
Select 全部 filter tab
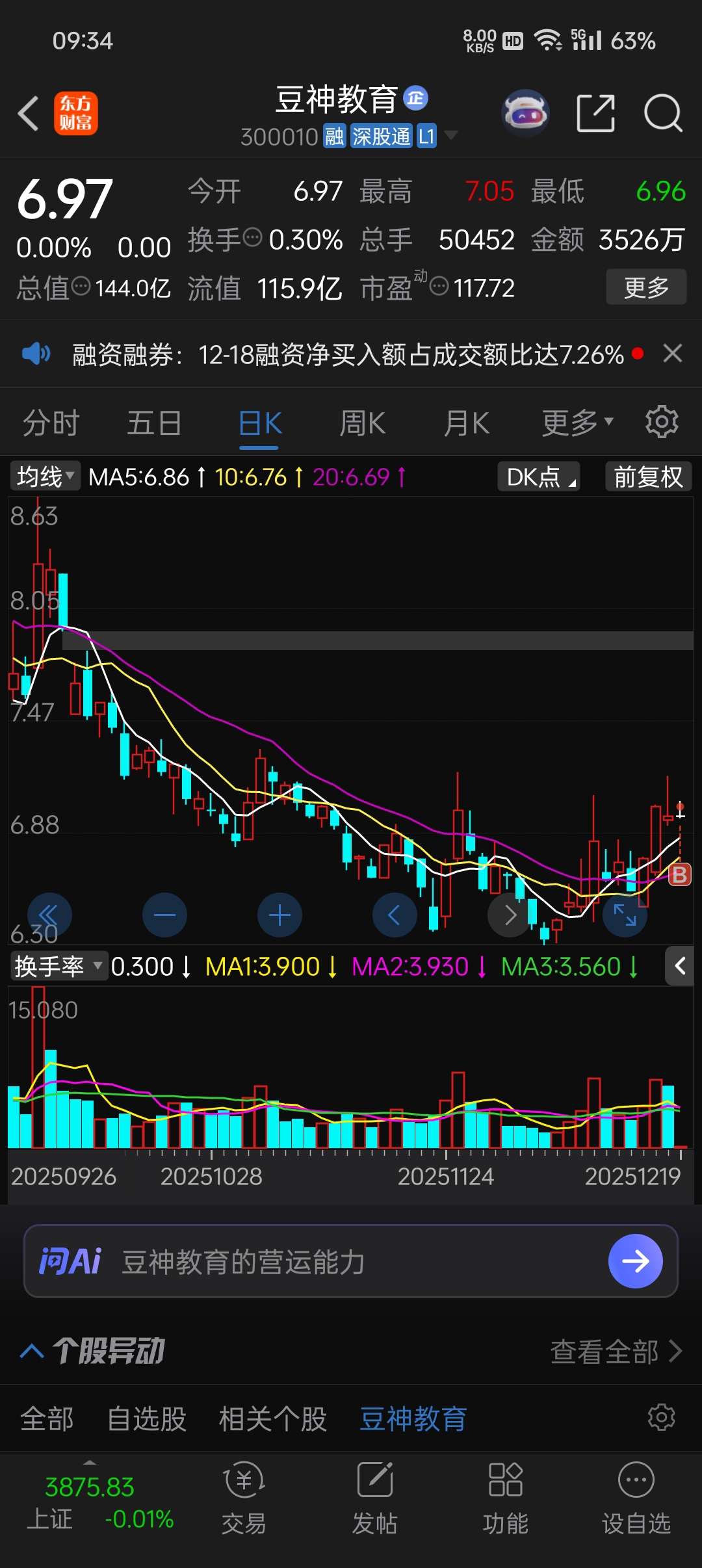tap(47, 1418)
